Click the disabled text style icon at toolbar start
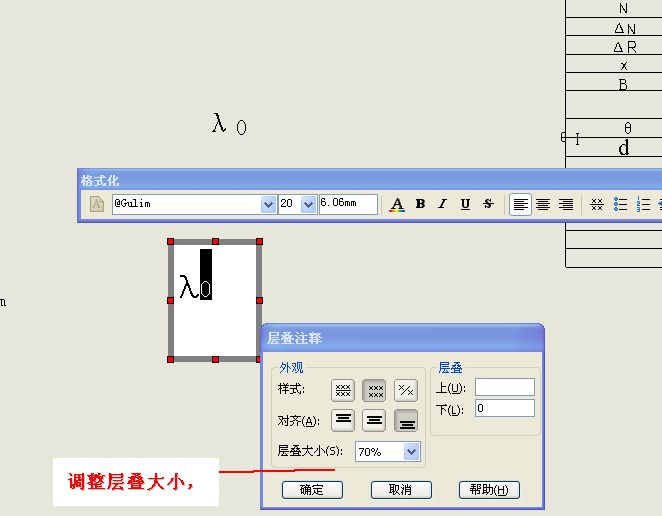 [x=97, y=204]
